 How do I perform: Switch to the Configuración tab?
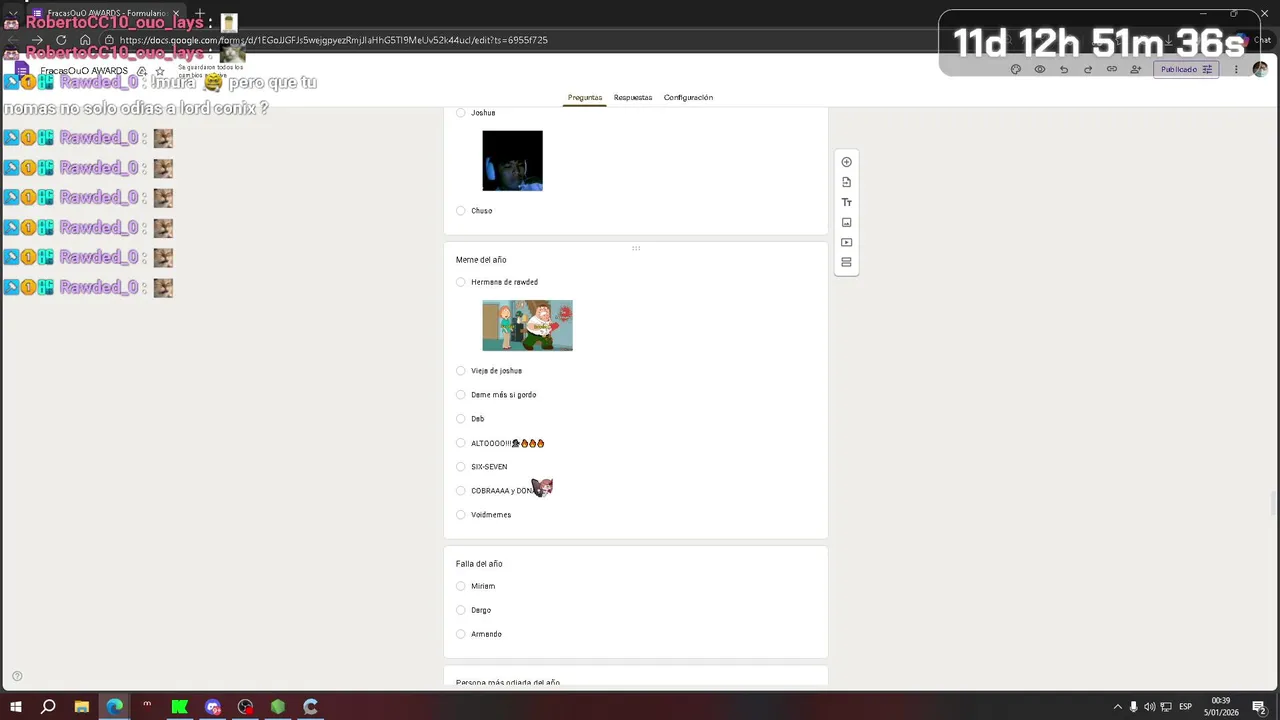coord(688,97)
